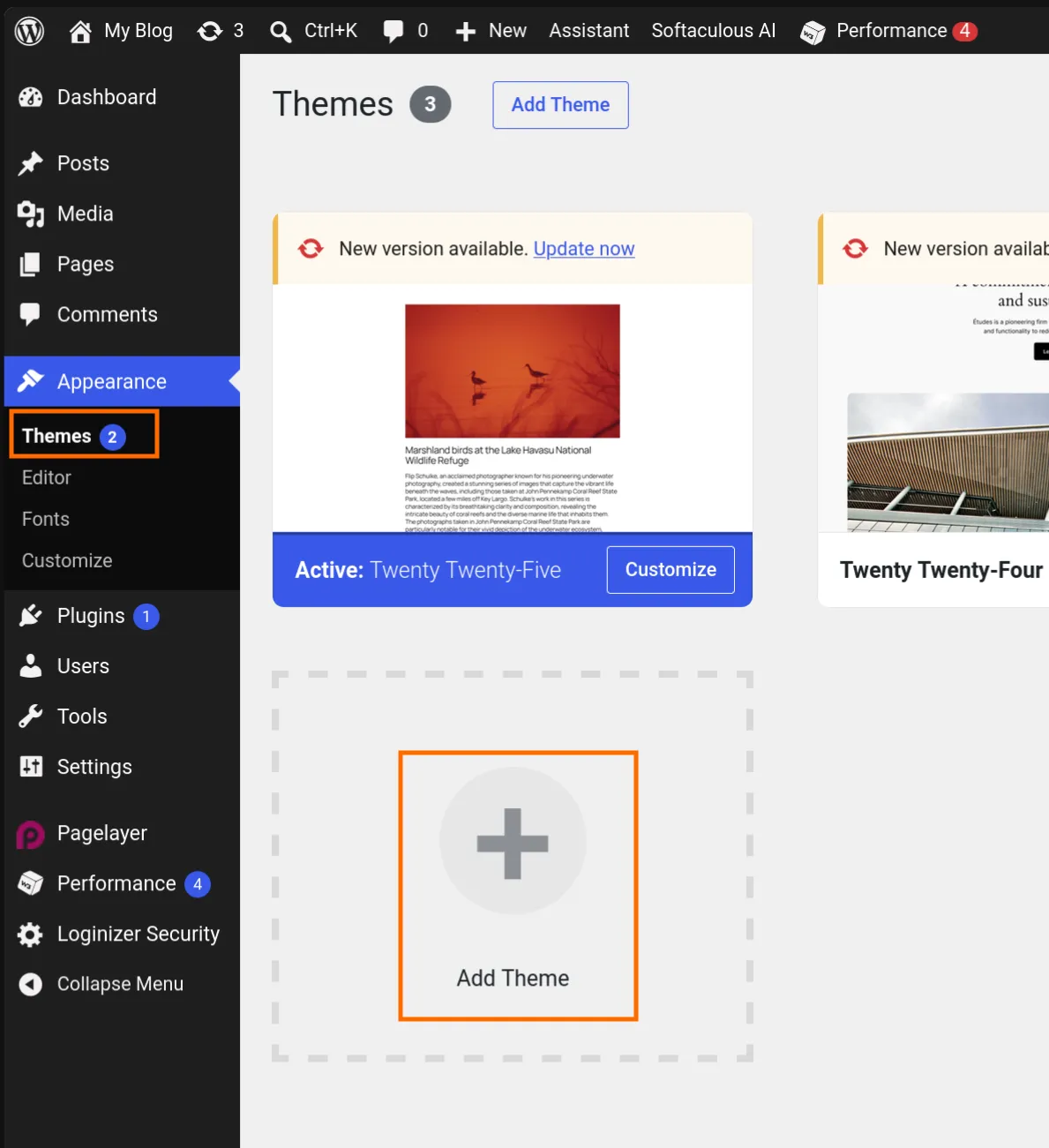Image resolution: width=1049 pixels, height=1148 pixels.
Task: Click the Pagelayer logo icon
Action: click(31, 834)
